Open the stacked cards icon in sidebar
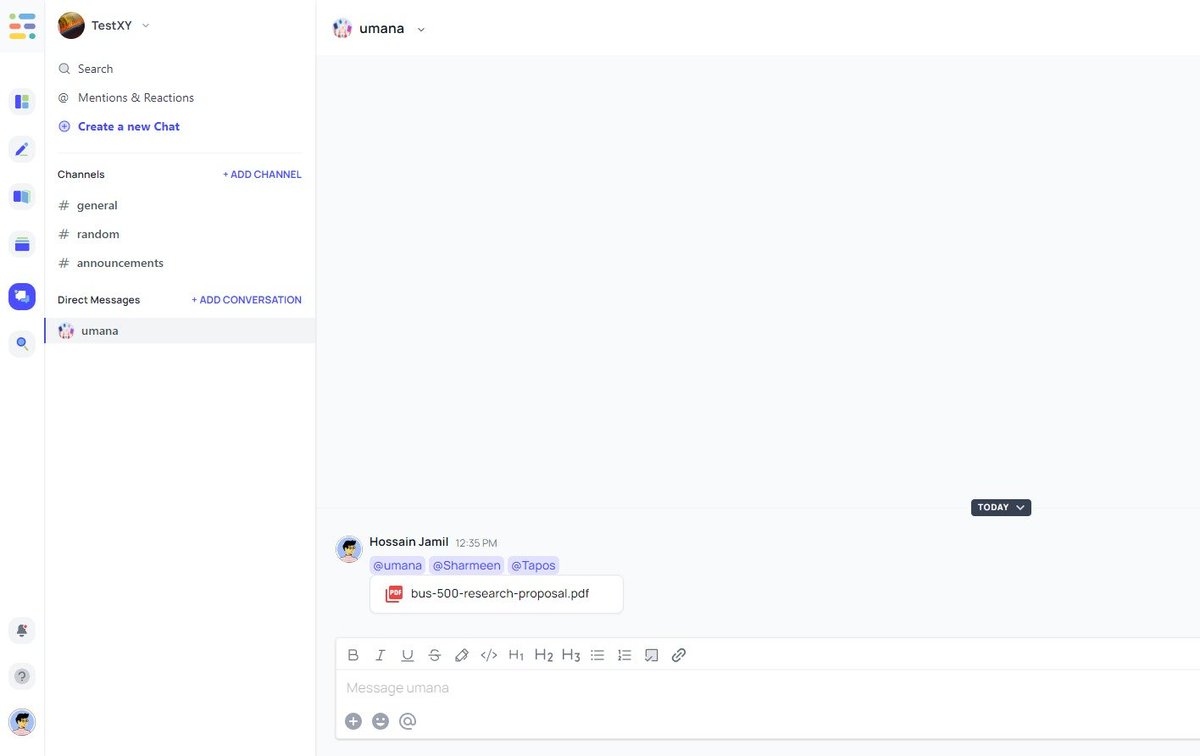Image resolution: width=1200 pixels, height=756 pixels. tap(22, 244)
